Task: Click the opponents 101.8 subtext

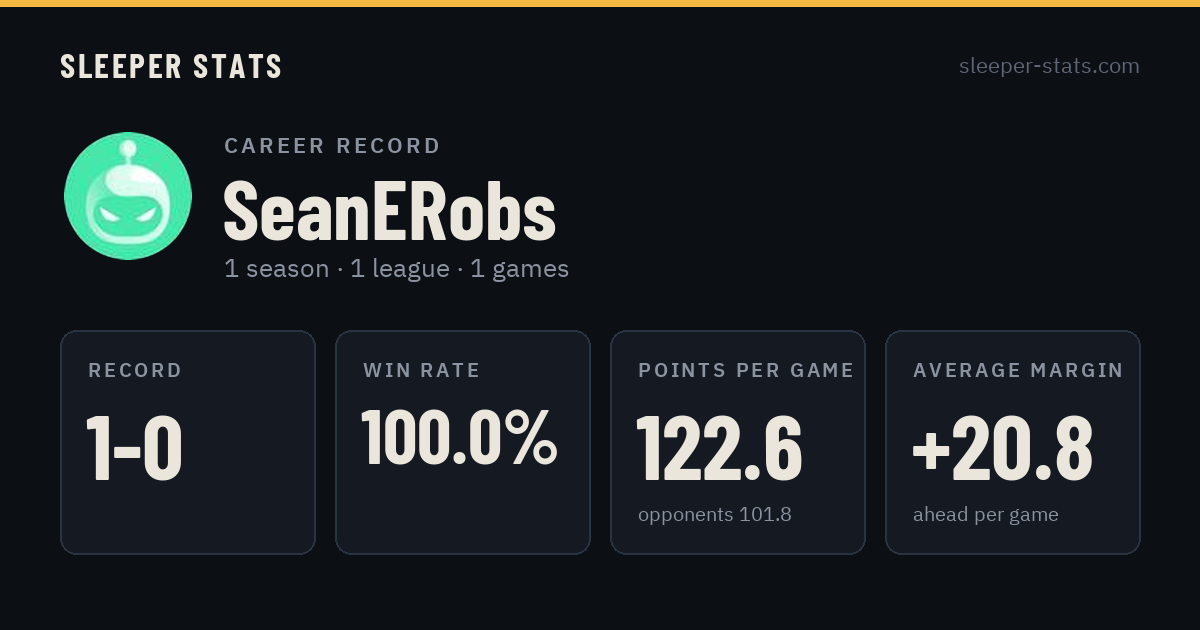Action: point(715,515)
